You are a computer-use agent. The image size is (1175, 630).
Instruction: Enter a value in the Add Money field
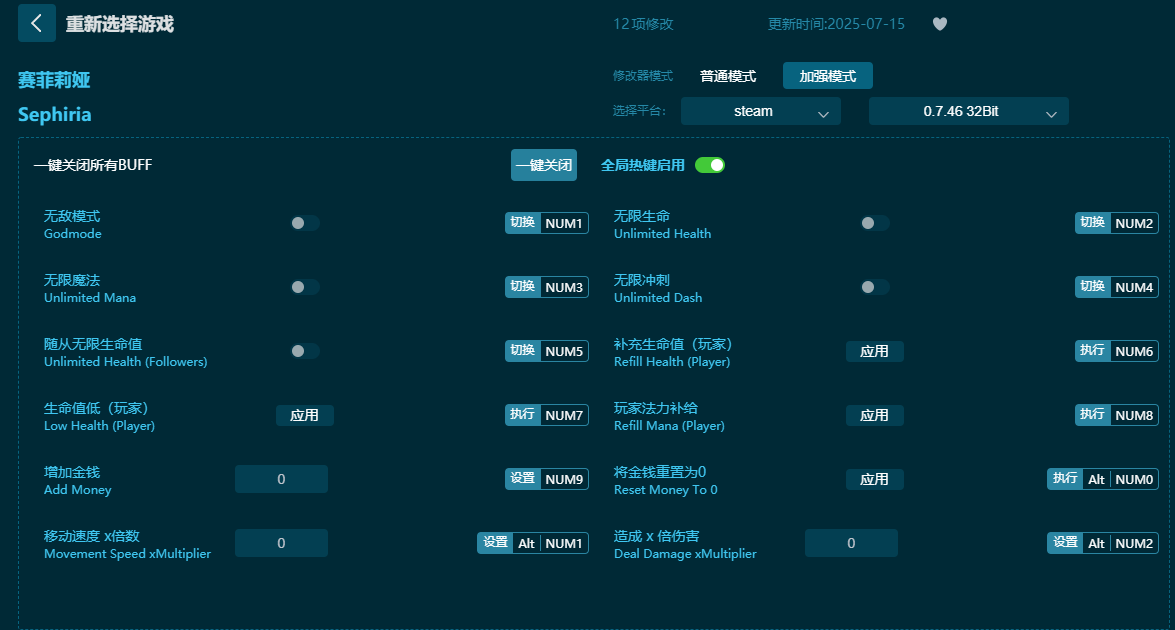tap(281, 479)
